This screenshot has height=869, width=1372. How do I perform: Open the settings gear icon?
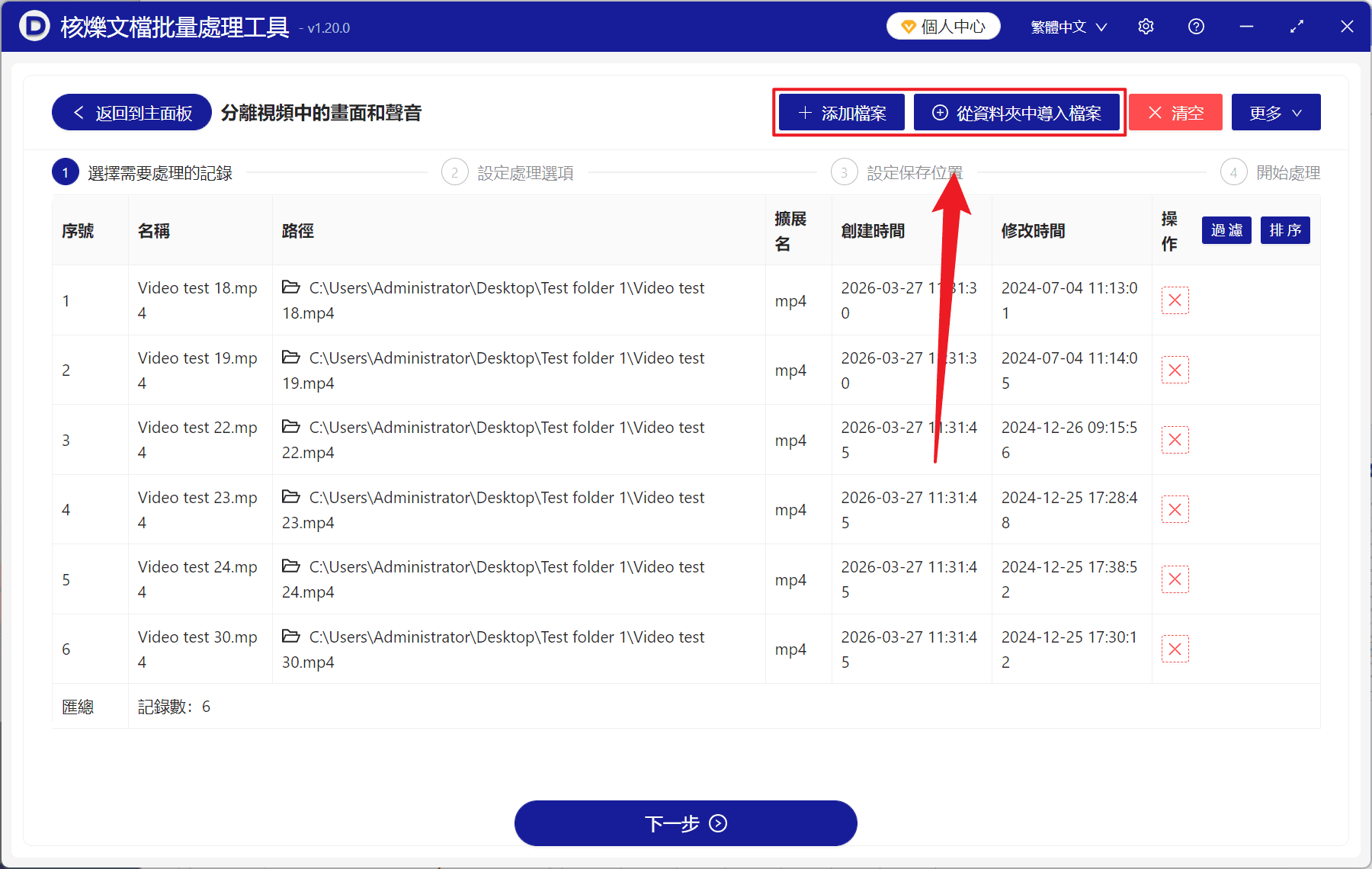(x=1146, y=26)
